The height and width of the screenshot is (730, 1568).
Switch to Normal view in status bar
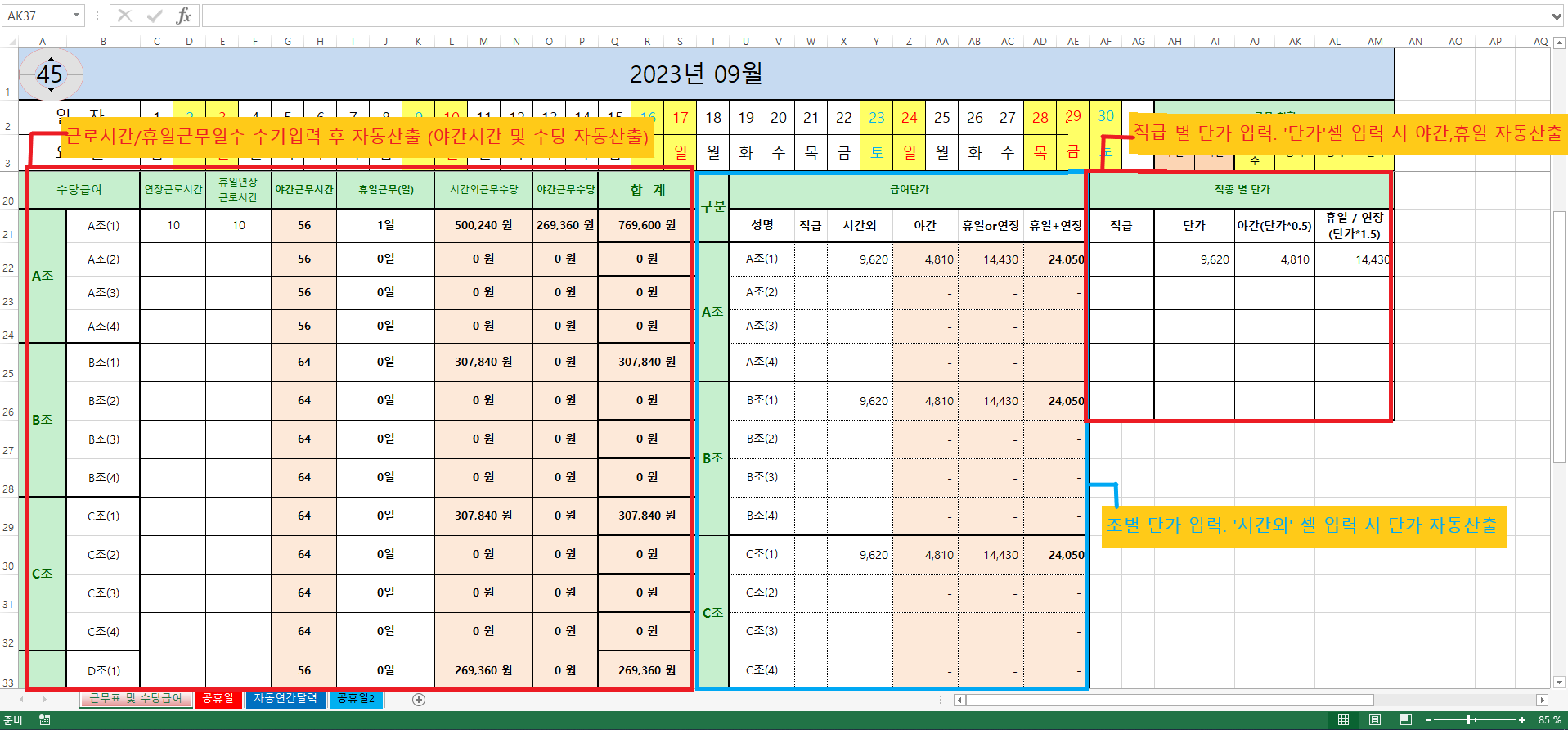1343,720
